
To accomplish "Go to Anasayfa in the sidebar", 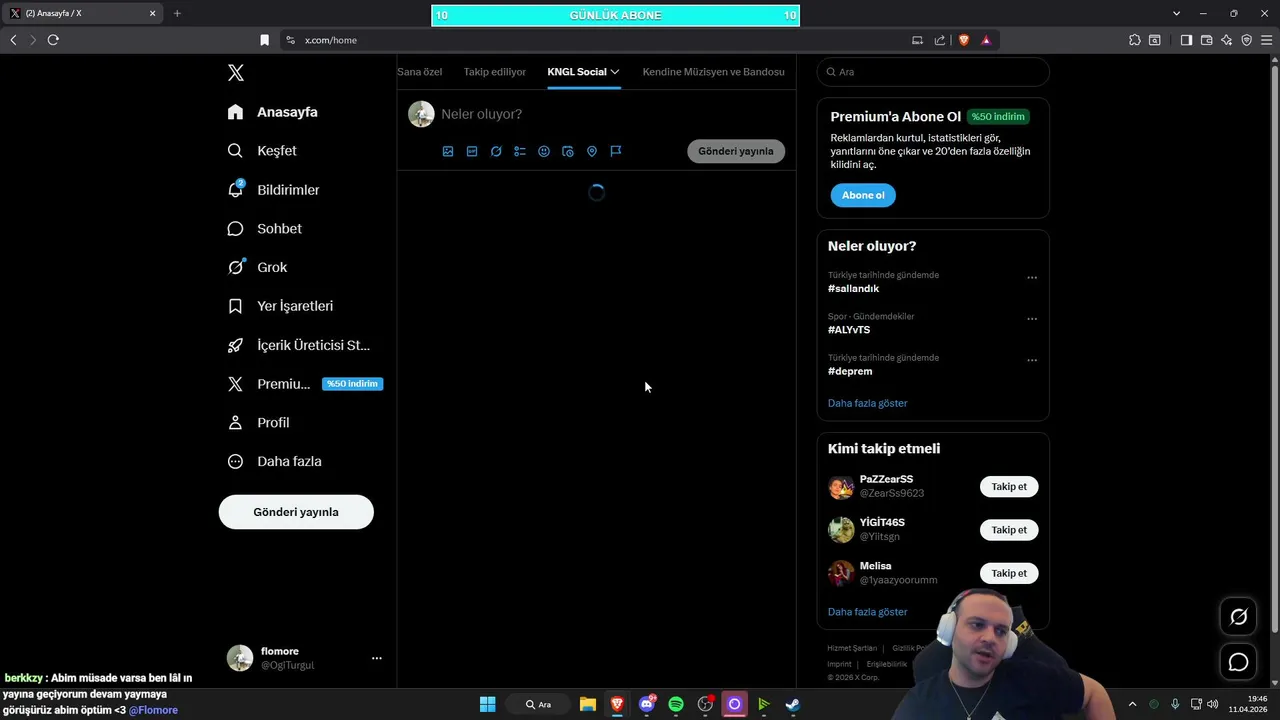I will 273,112.
